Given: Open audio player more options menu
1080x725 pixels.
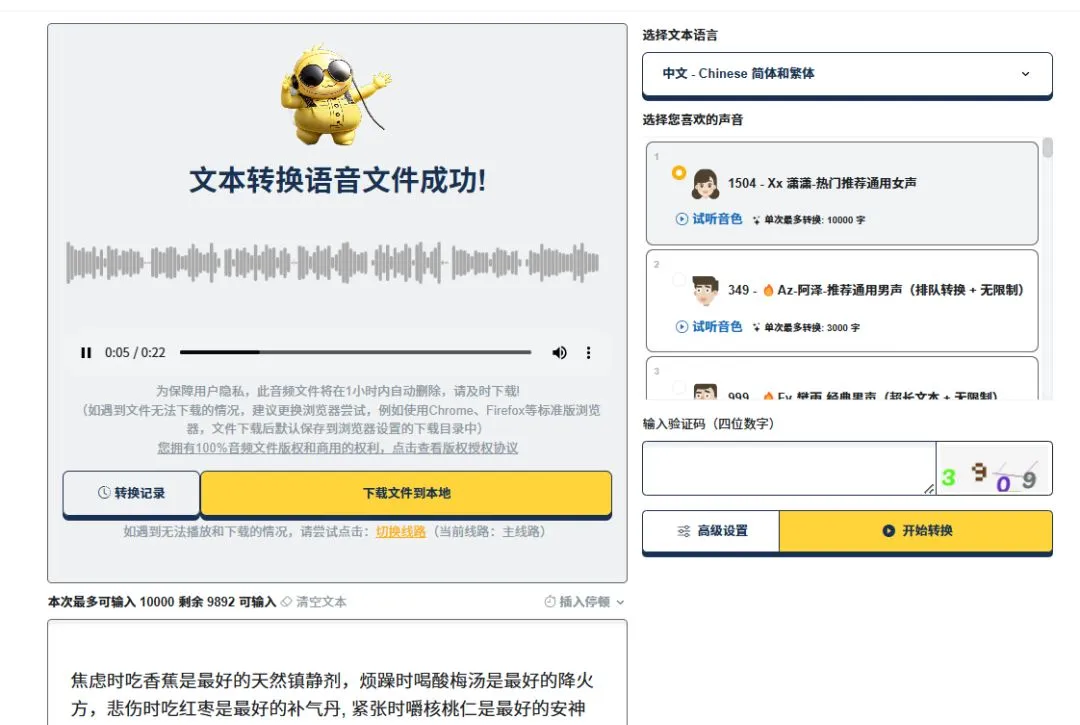Looking at the screenshot, I should [x=588, y=353].
